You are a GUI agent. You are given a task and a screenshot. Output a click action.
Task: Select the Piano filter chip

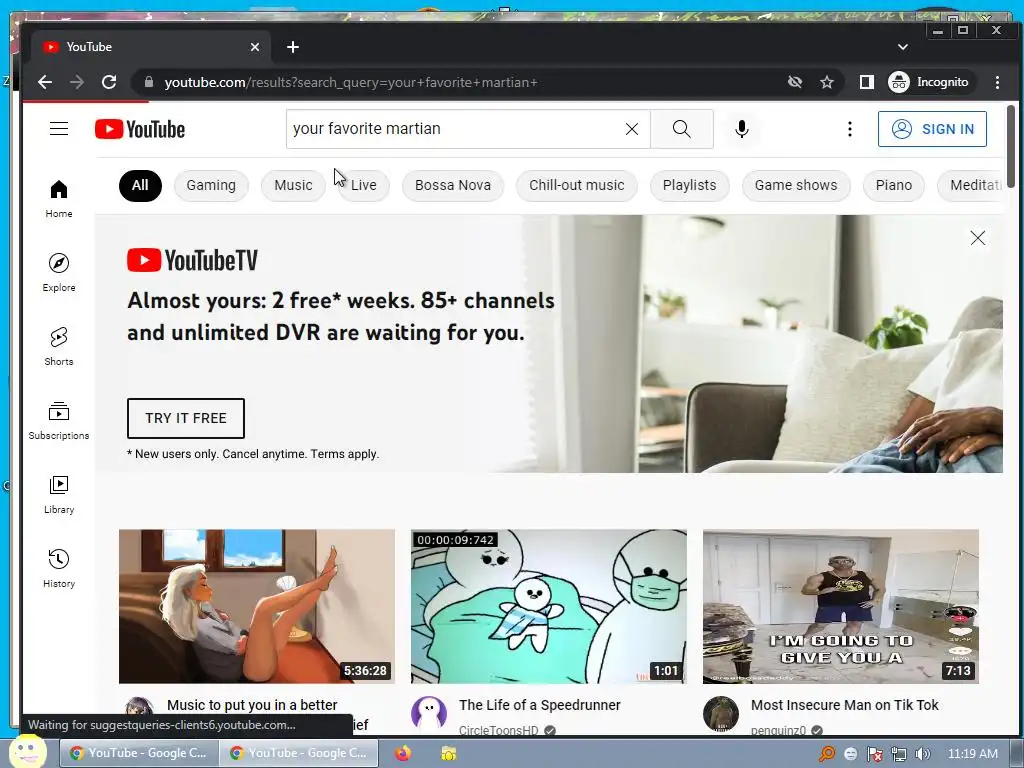(893, 185)
